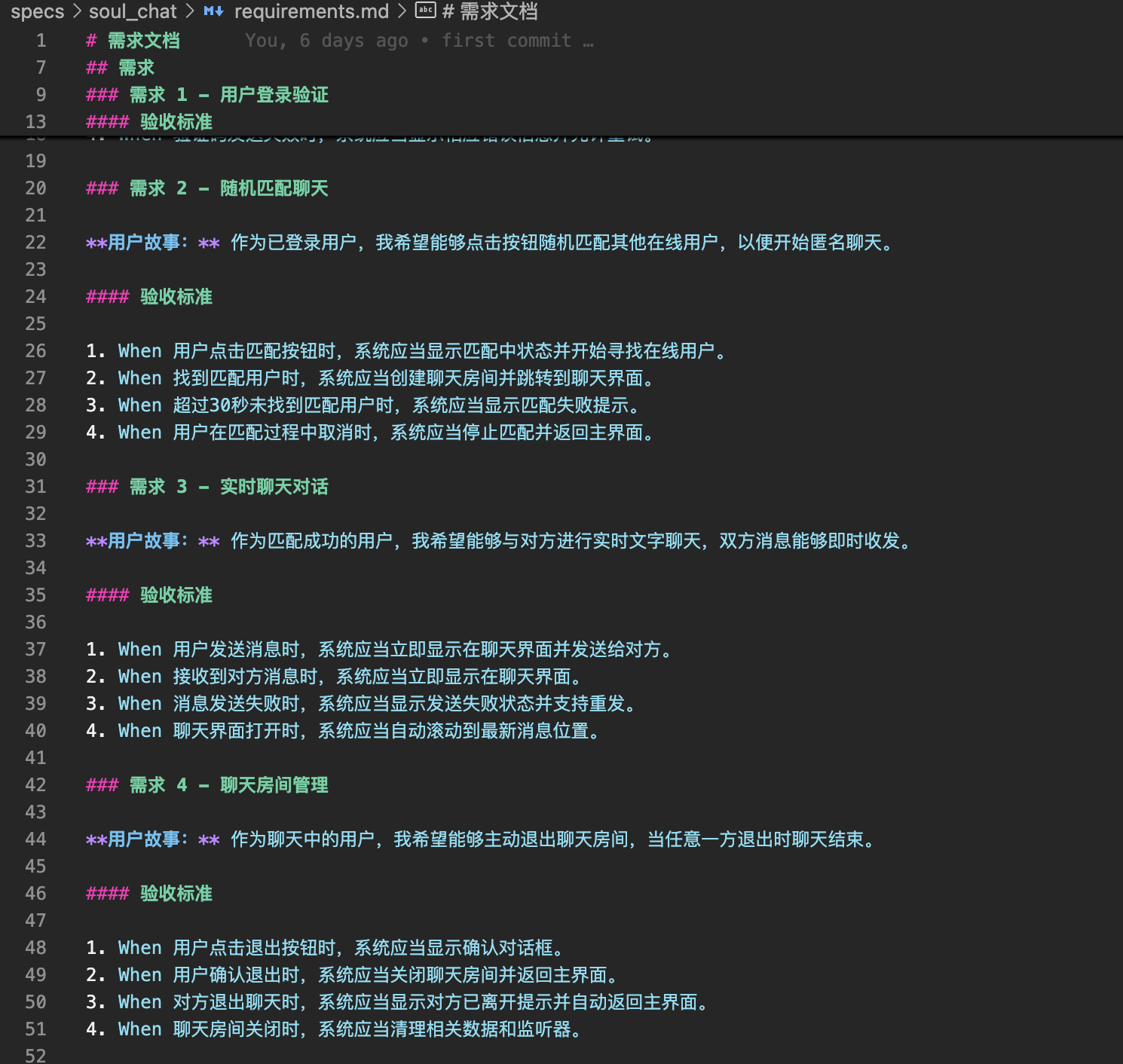
Task: Click the string symbol icon before 需求文档
Action: click(426, 11)
